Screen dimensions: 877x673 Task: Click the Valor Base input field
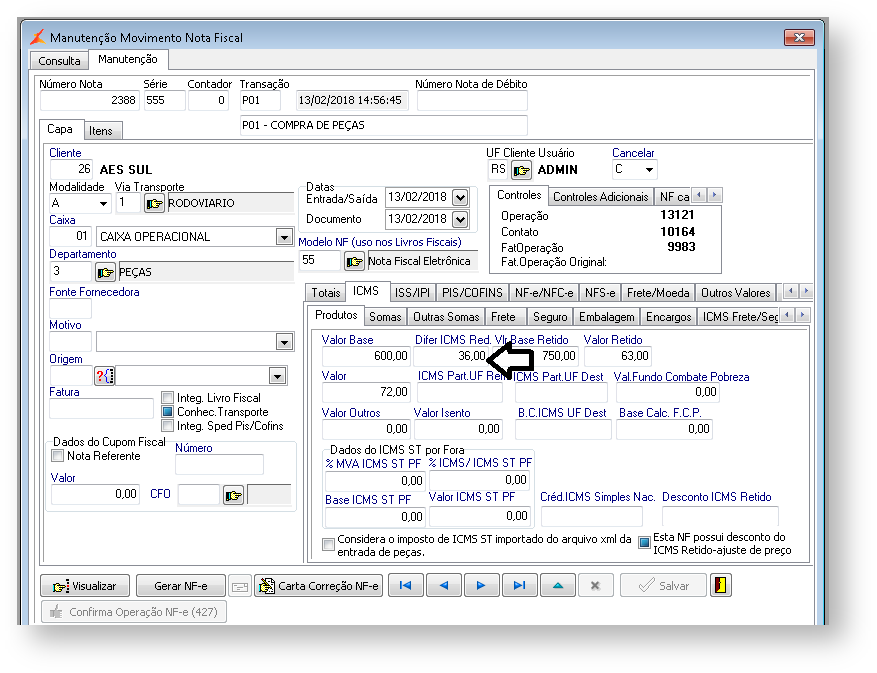tap(365, 356)
